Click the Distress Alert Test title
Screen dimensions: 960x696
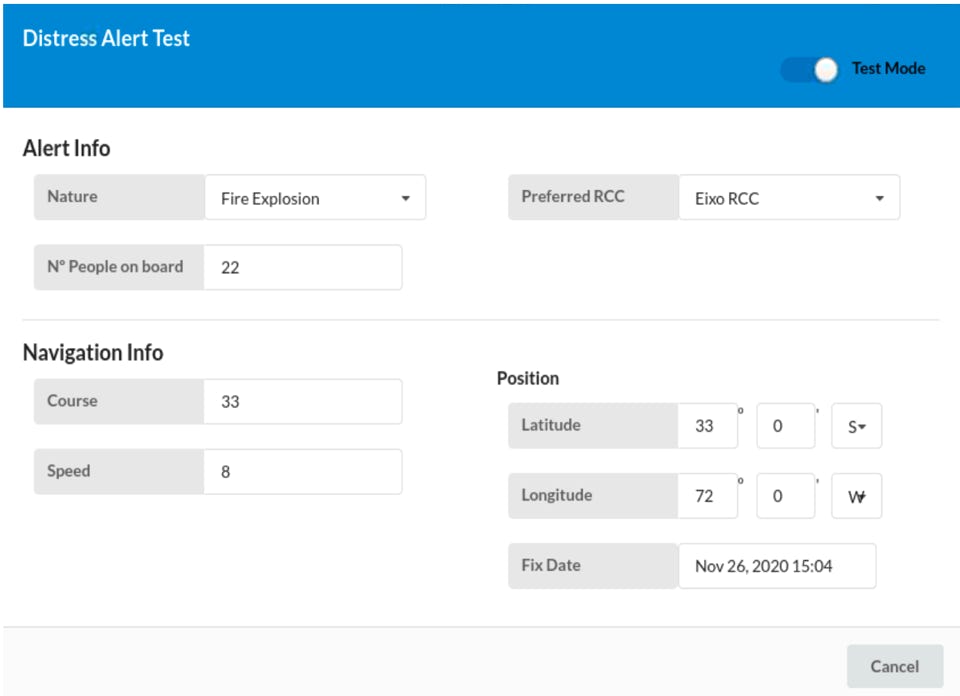click(106, 39)
